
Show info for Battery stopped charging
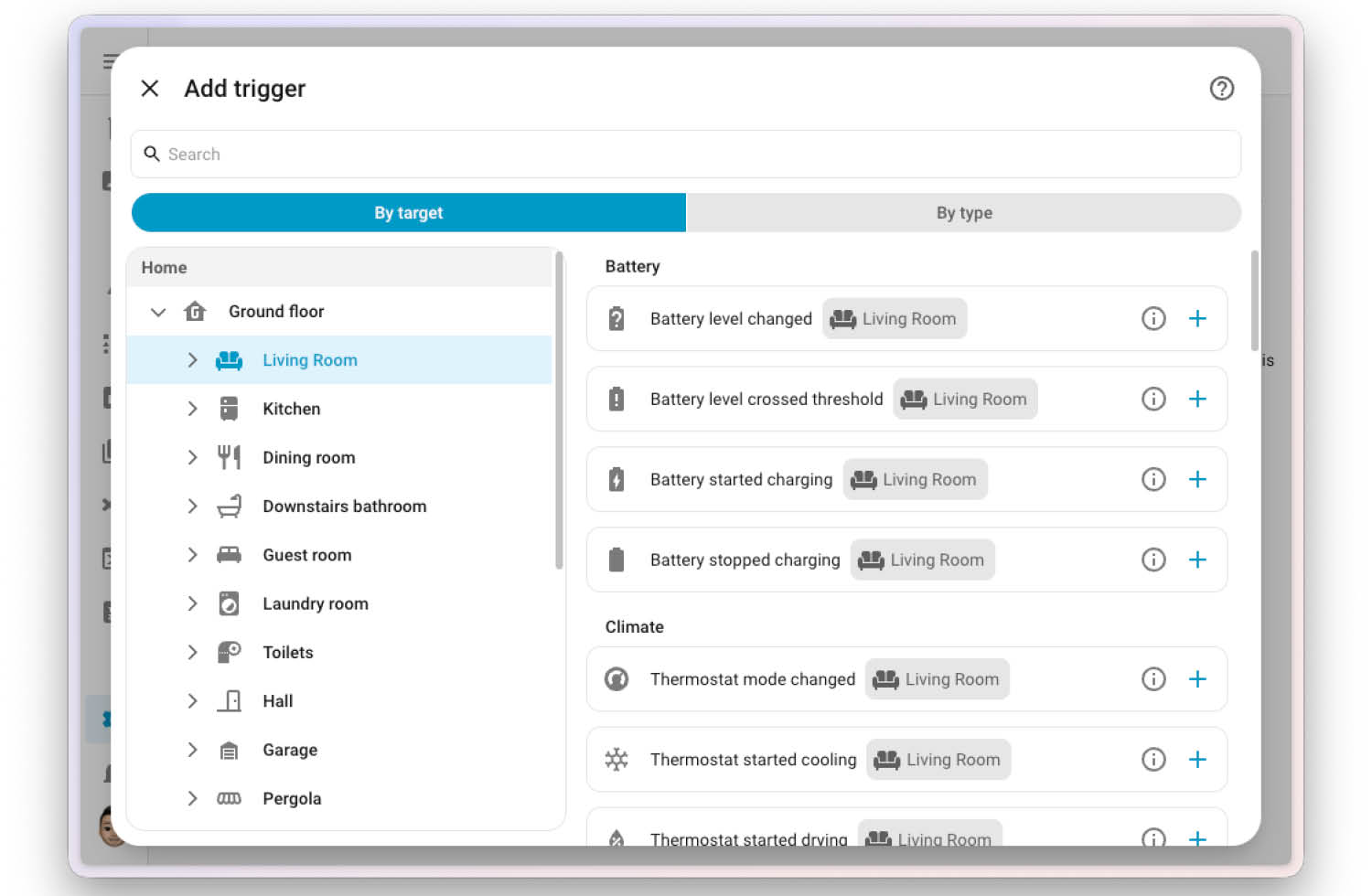(x=1153, y=560)
